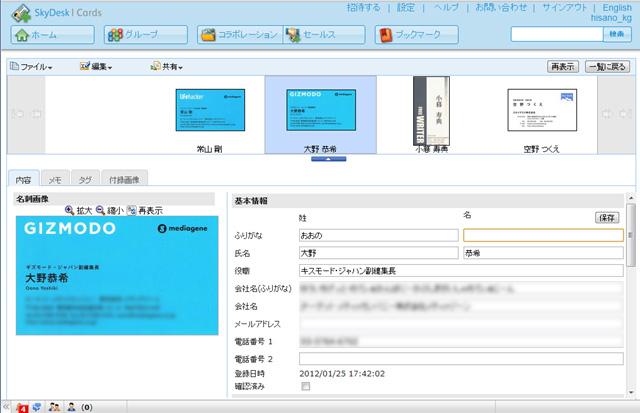Collapse the card carousel panel
The height and width of the screenshot is (413, 640).
(x=329, y=159)
